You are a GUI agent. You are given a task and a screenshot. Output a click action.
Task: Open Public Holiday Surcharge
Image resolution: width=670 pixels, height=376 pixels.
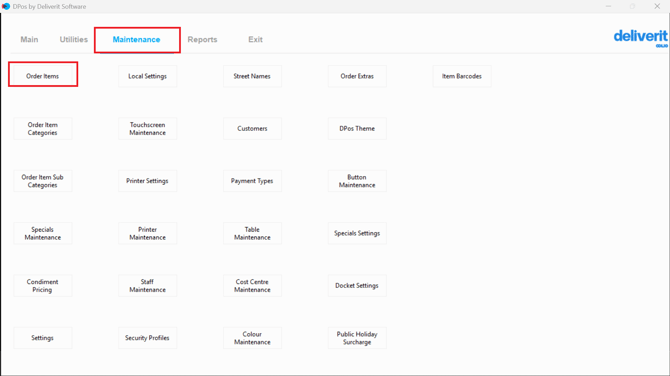pos(357,338)
